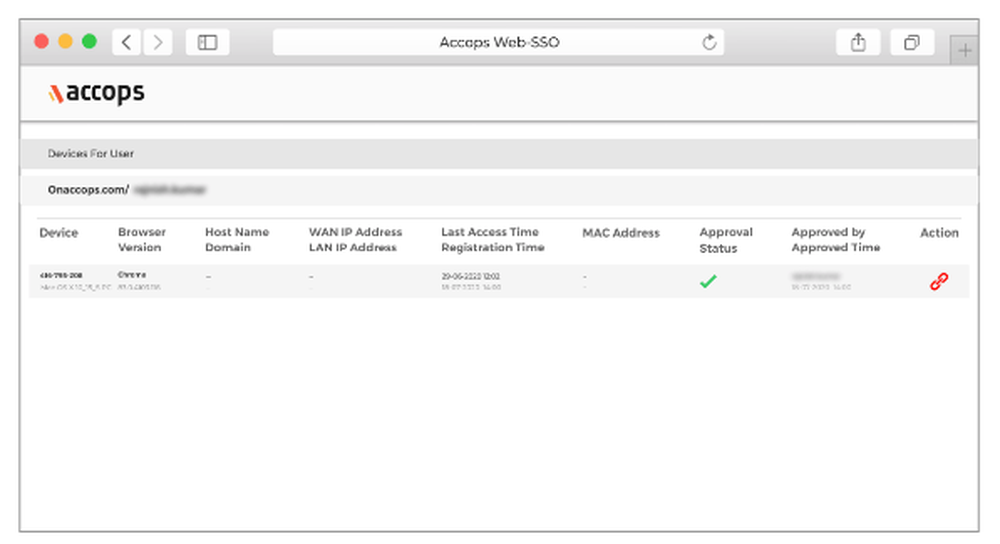Image resolution: width=1000 pixels, height=544 pixels.
Task: Click the Accops logo
Action: [x=96, y=93]
